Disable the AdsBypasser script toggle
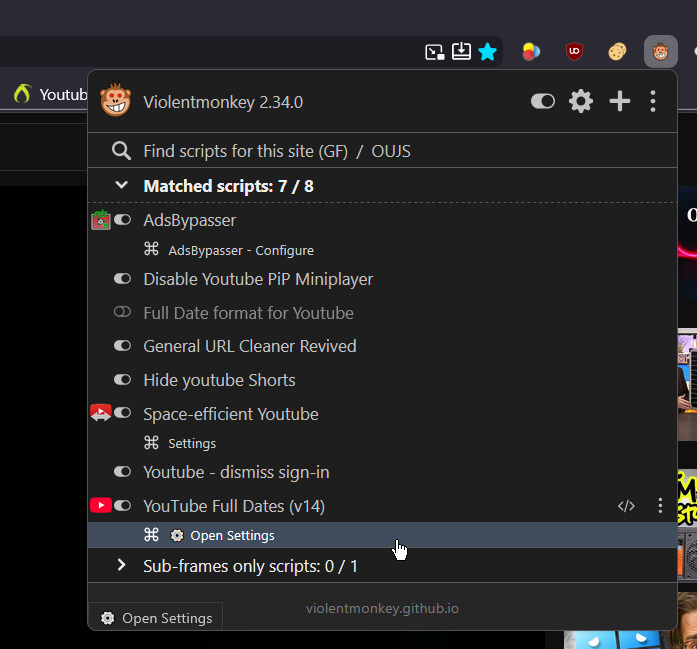697x649 pixels. click(122, 220)
